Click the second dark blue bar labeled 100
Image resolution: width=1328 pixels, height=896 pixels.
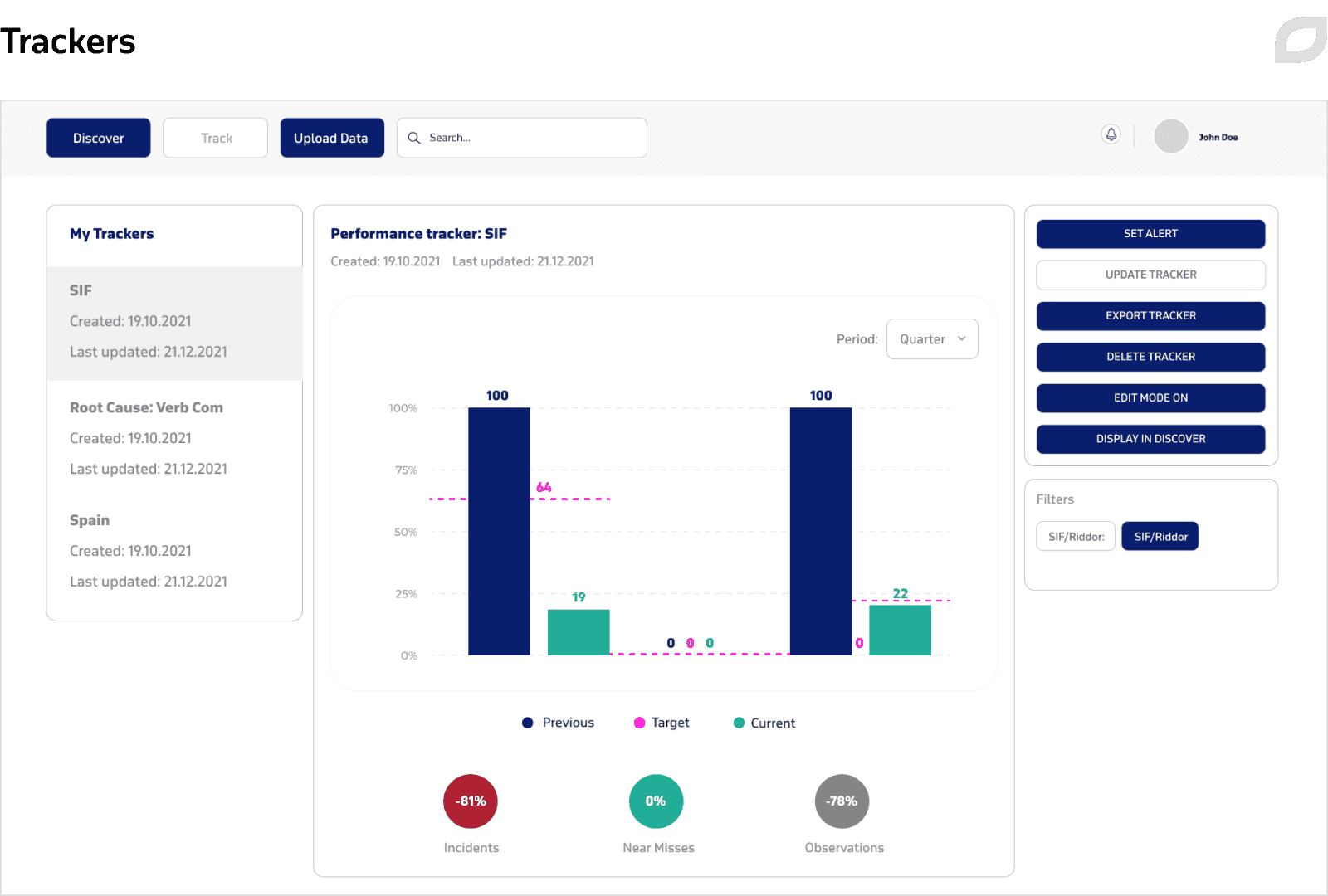[x=821, y=531]
